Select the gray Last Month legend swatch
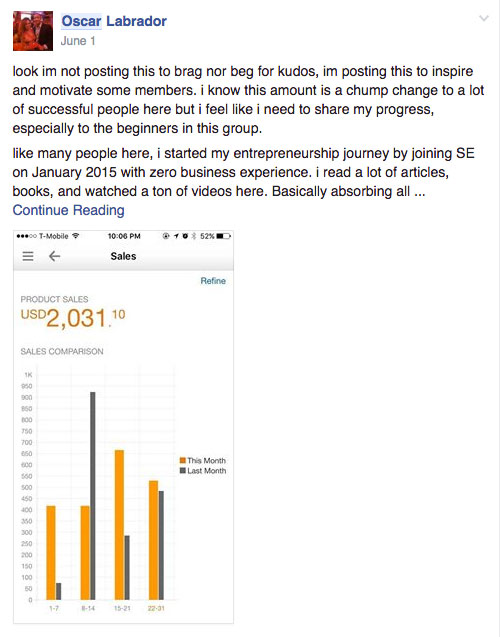 183,470
